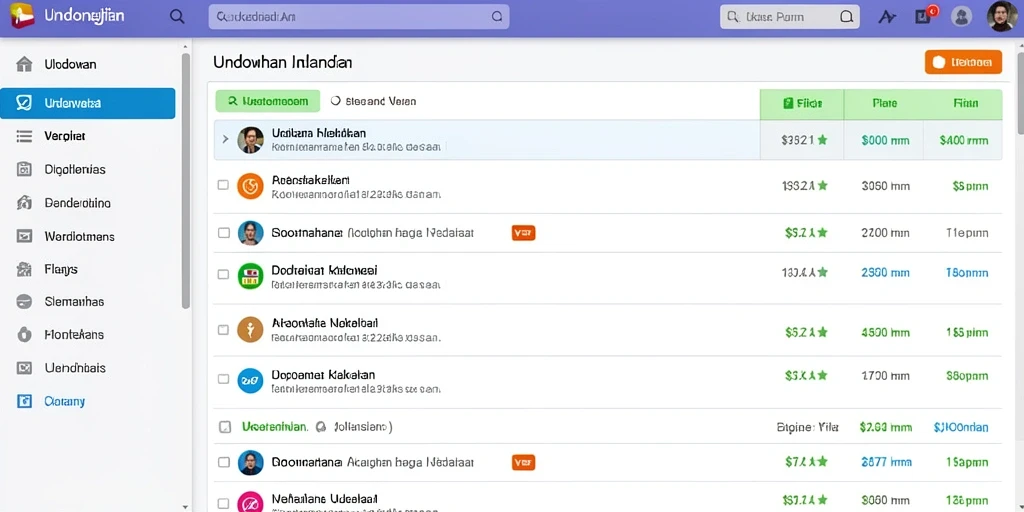
Task: Open the Verpiret sidebar item
Action: click(88, 136)
